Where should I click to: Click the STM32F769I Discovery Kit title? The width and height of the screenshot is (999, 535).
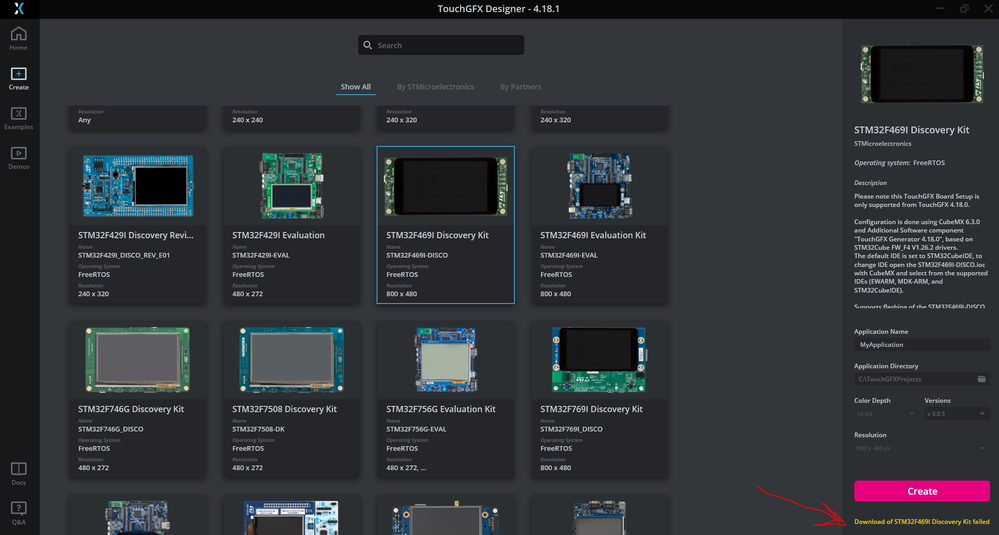pos(591,409)
